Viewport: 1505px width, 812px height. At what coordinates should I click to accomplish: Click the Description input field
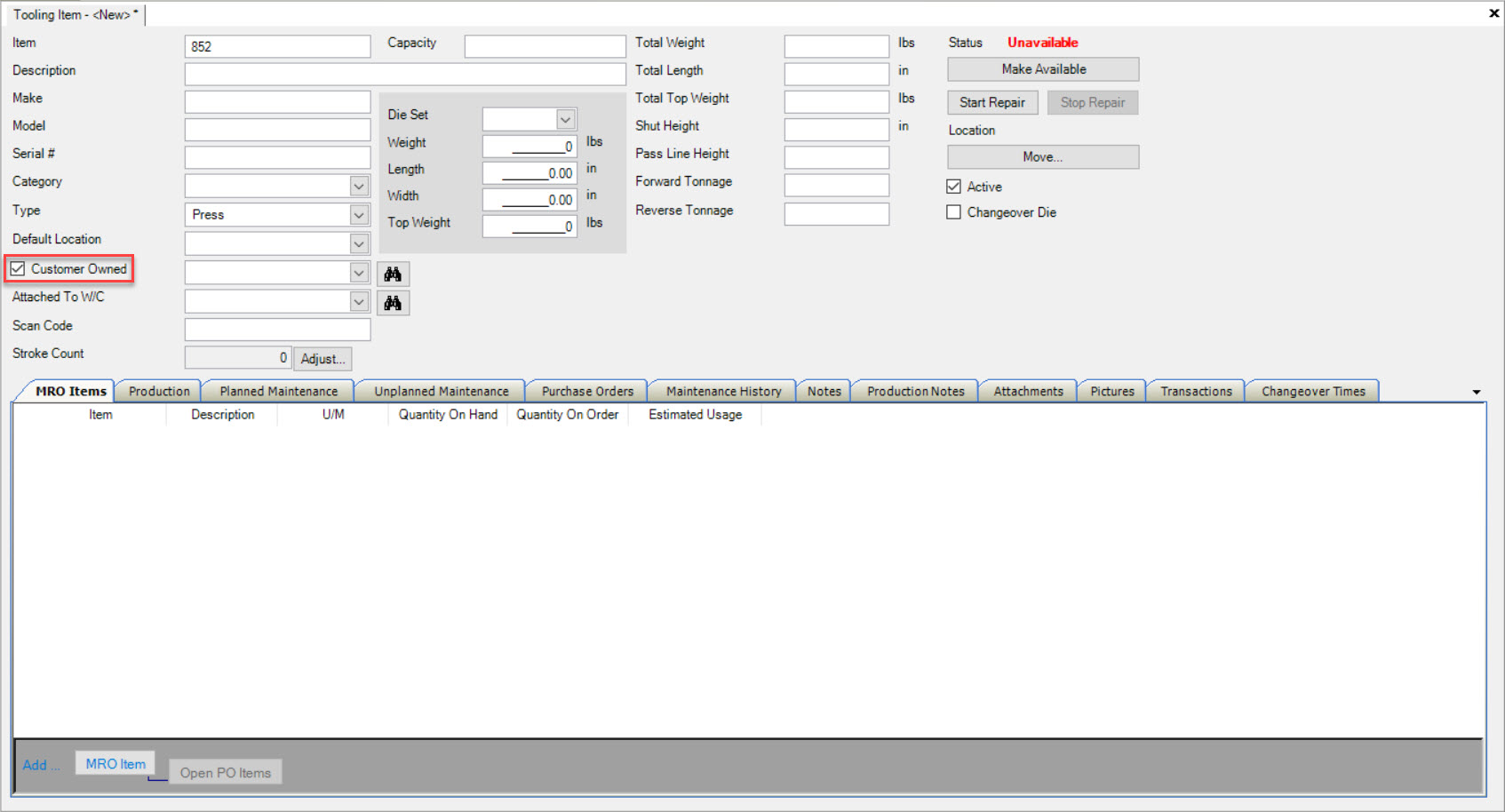(x=405, y=74)
